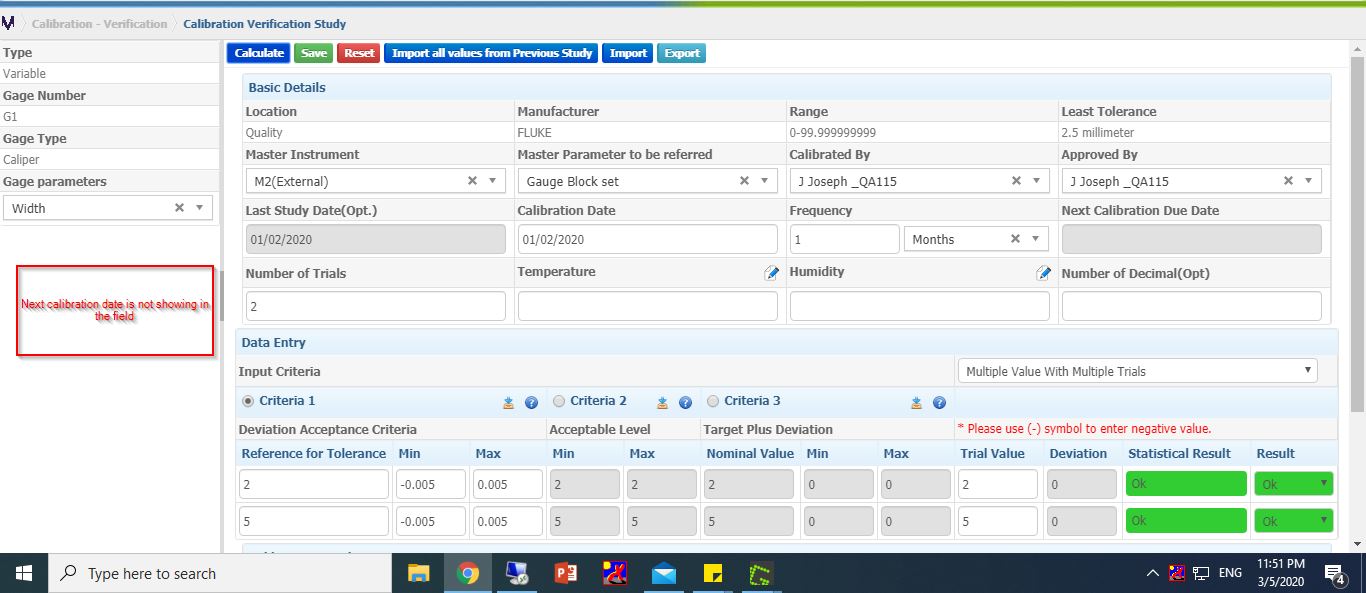Screen dimensions: 1366x593
Task: Click help icon next to Criteria 3
Action: pos(940,403)
